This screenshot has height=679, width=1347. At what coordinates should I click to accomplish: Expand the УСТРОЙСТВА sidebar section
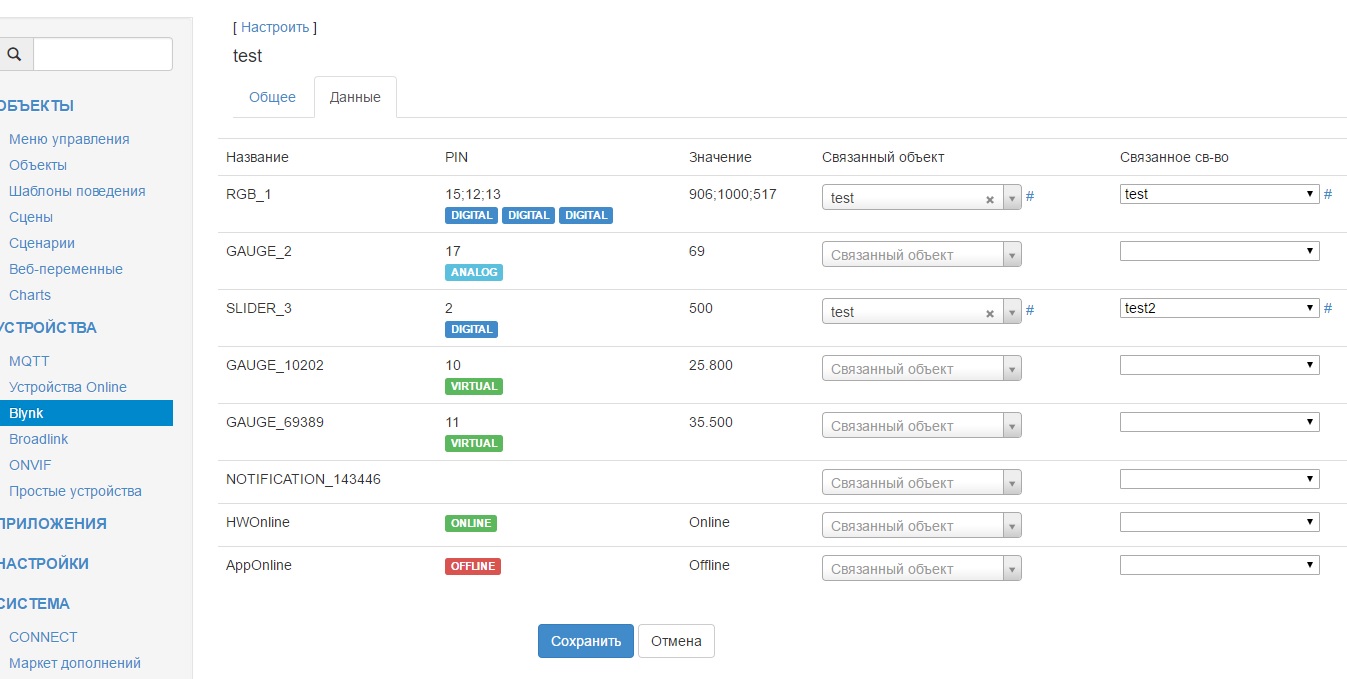click(x=48, y=328)
